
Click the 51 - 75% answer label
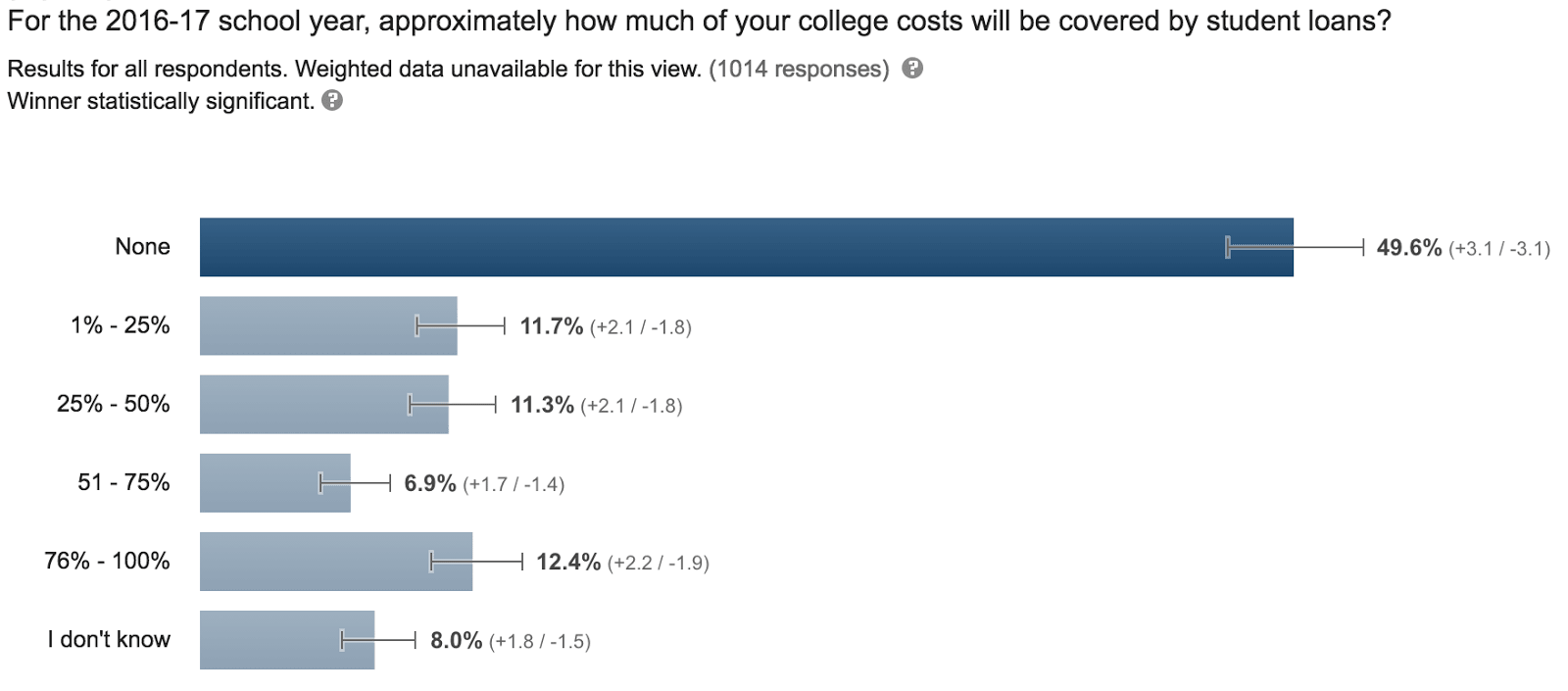(x=123, y=482)
